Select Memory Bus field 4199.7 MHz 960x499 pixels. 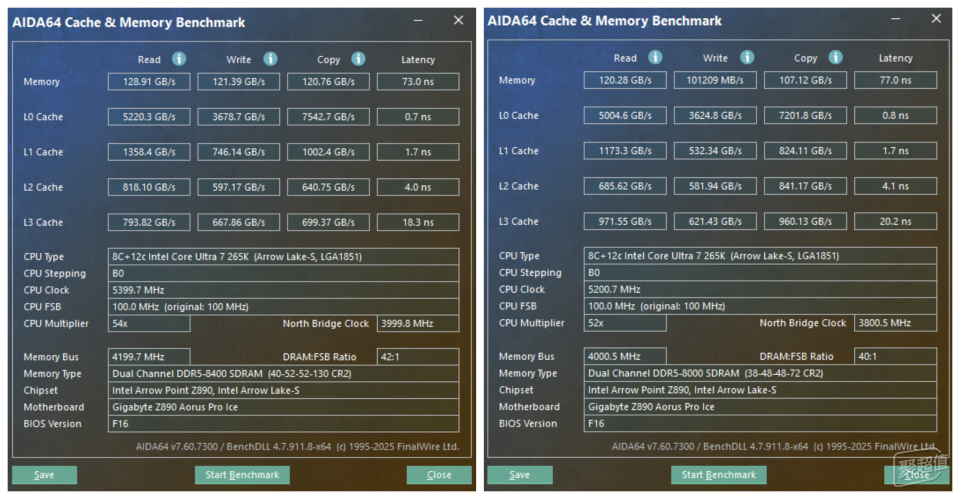pos(149,357)
